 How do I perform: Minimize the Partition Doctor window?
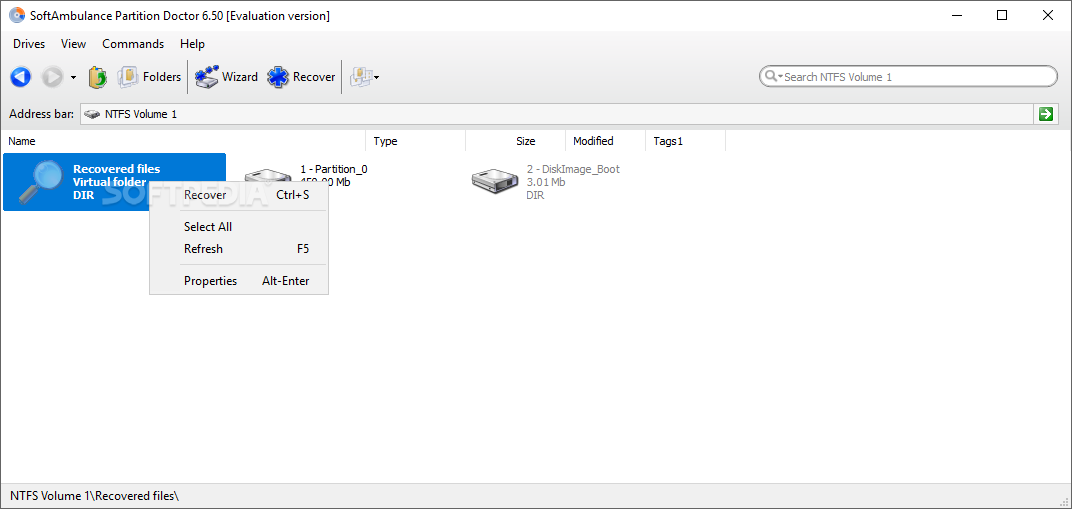pyautogui.click(x=957, y=15)
